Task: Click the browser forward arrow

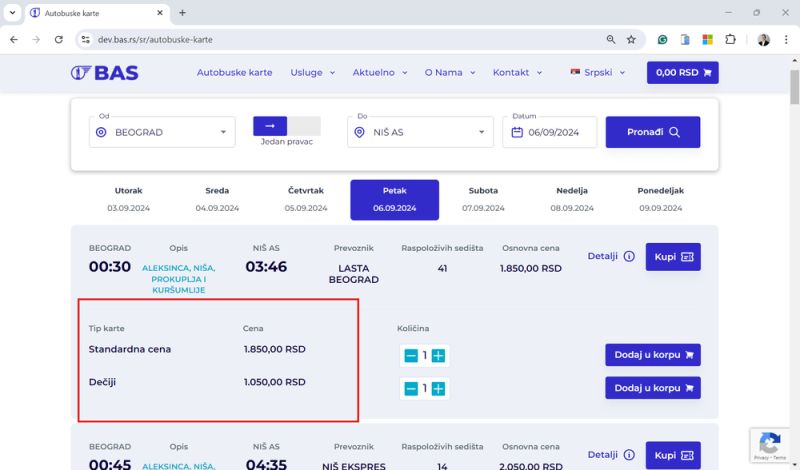Action: click(x=36, y=39)
